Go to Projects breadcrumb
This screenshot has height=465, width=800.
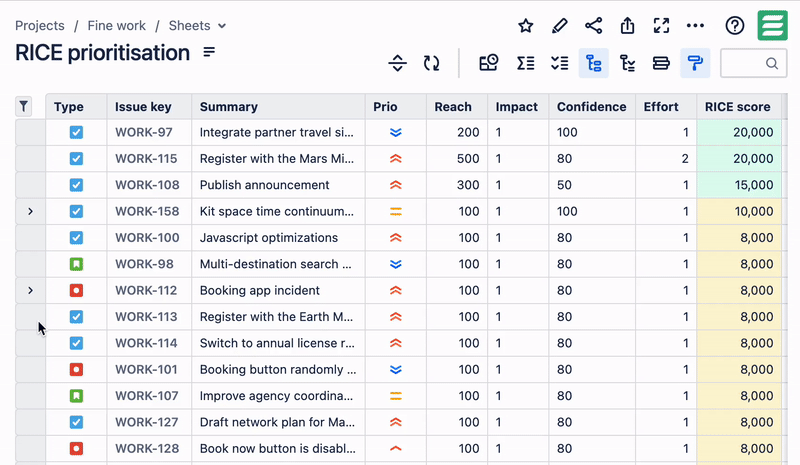coord(40,26)
